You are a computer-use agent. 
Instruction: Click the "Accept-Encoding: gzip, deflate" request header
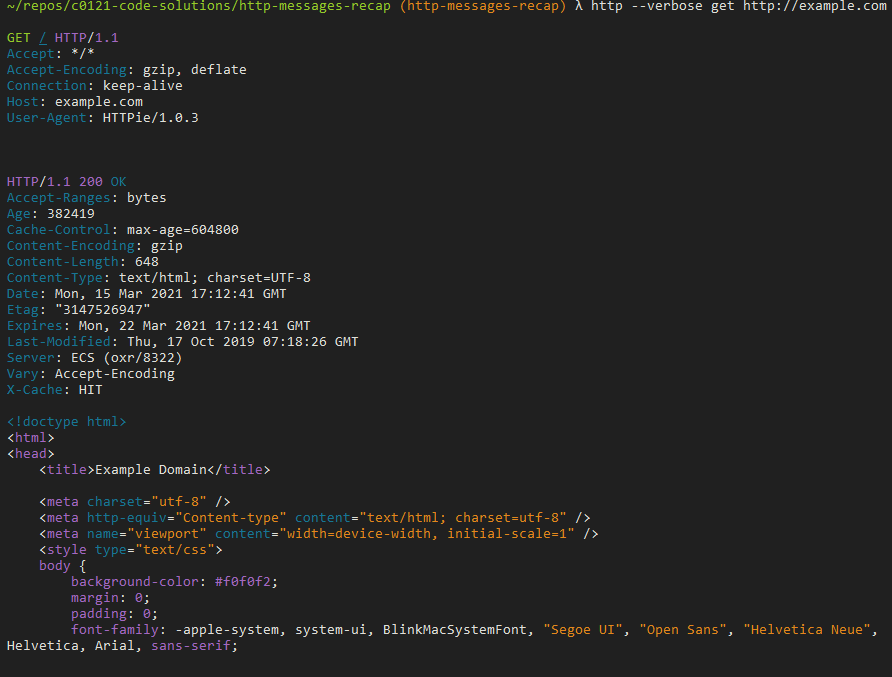coord(126,70)
